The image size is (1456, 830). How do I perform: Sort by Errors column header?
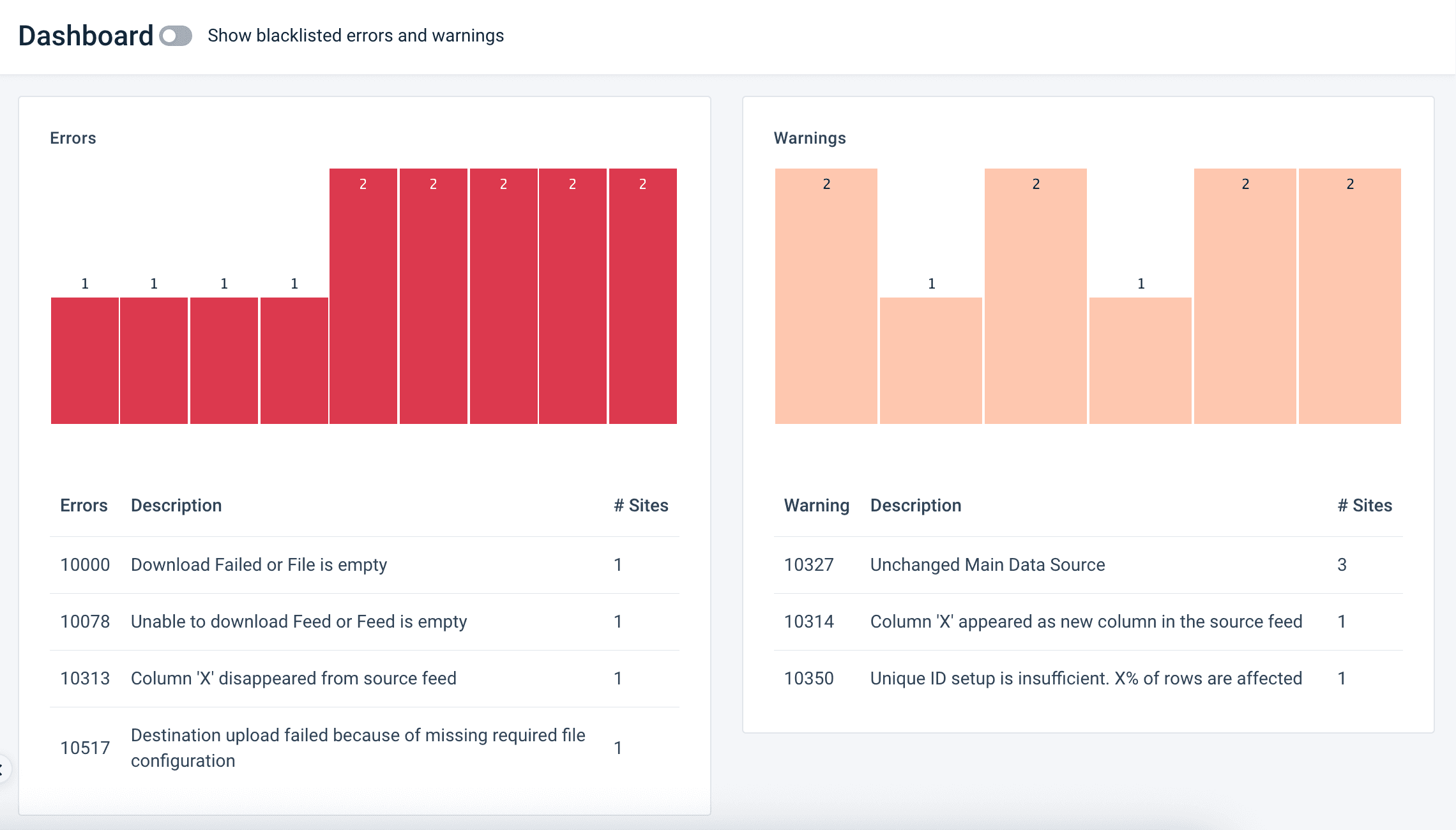click(x=84, y=506)
